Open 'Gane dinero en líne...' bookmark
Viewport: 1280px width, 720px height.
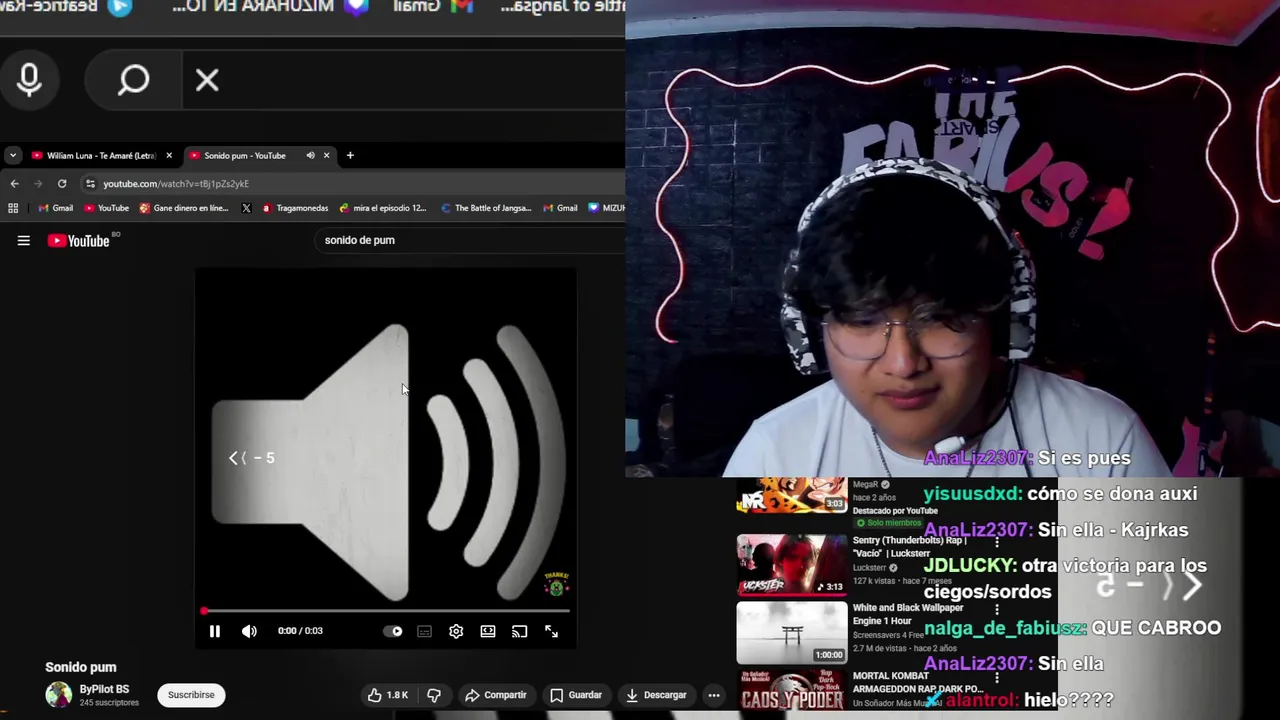pos(184,208)
